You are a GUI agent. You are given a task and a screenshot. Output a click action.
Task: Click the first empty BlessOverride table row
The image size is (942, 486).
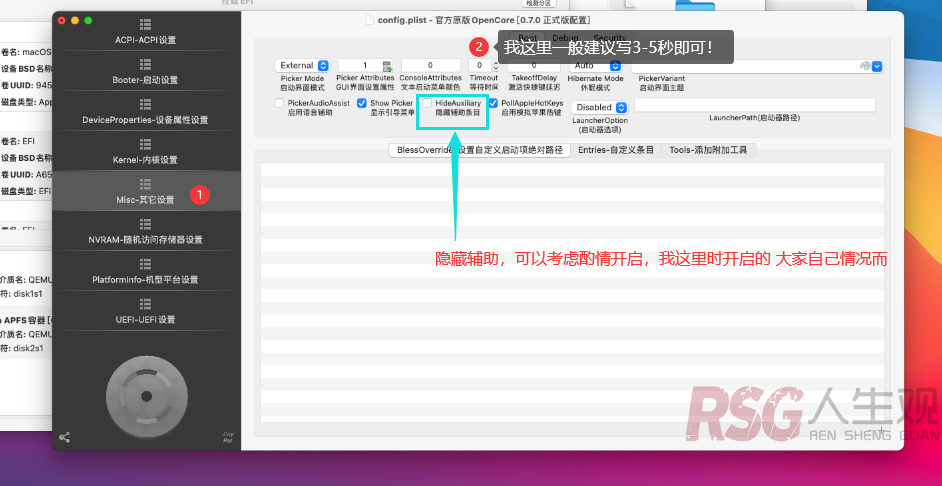pyautogui.click(x=572, y=169)
